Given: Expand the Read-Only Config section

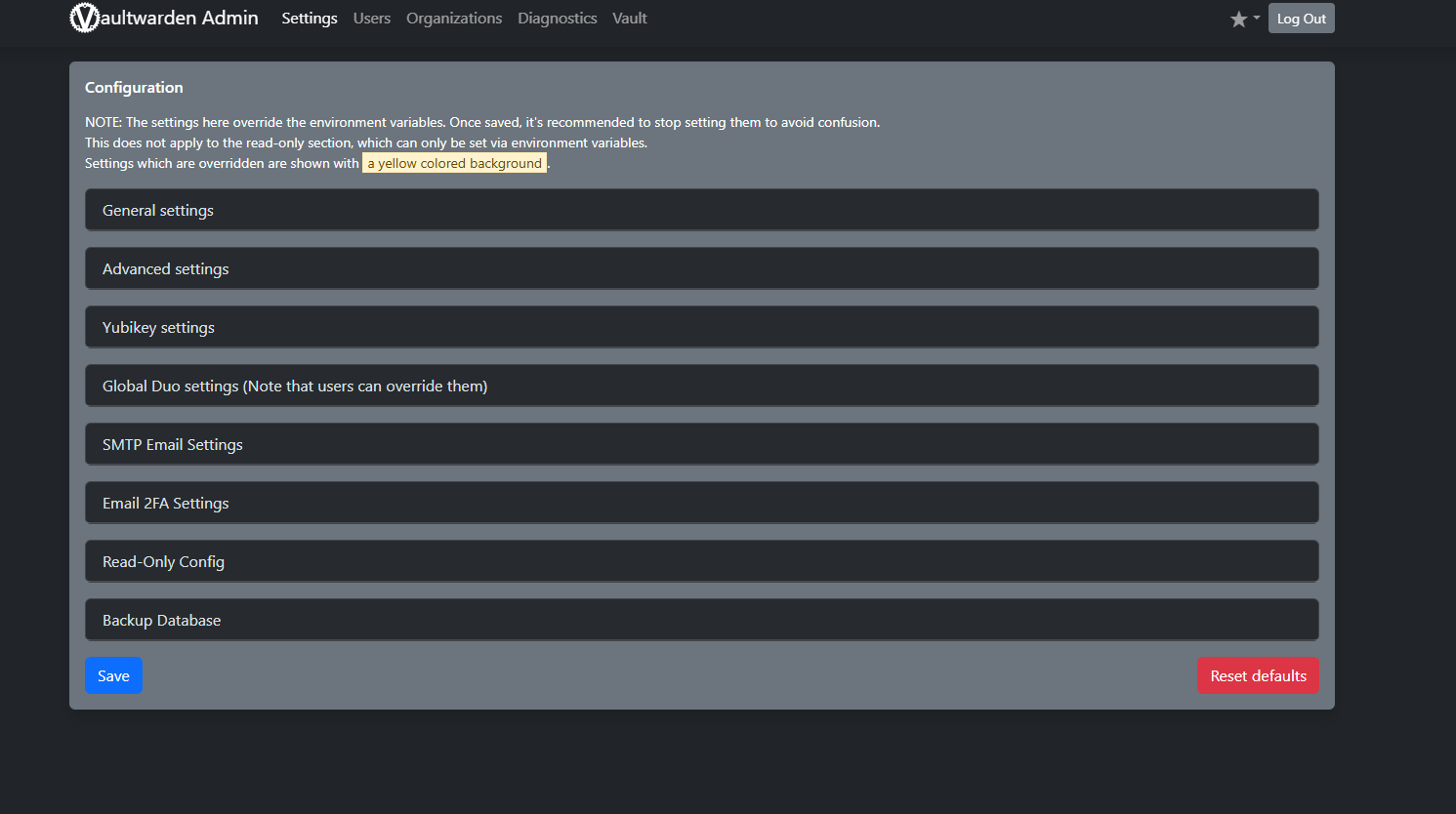Looking at the screenshot, I should [x=701, y=561].
